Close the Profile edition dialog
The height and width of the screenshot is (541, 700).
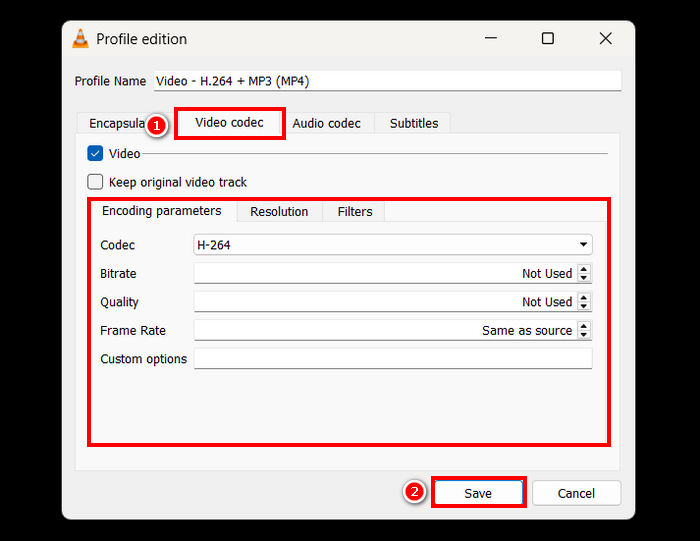[x=605, y=39]
